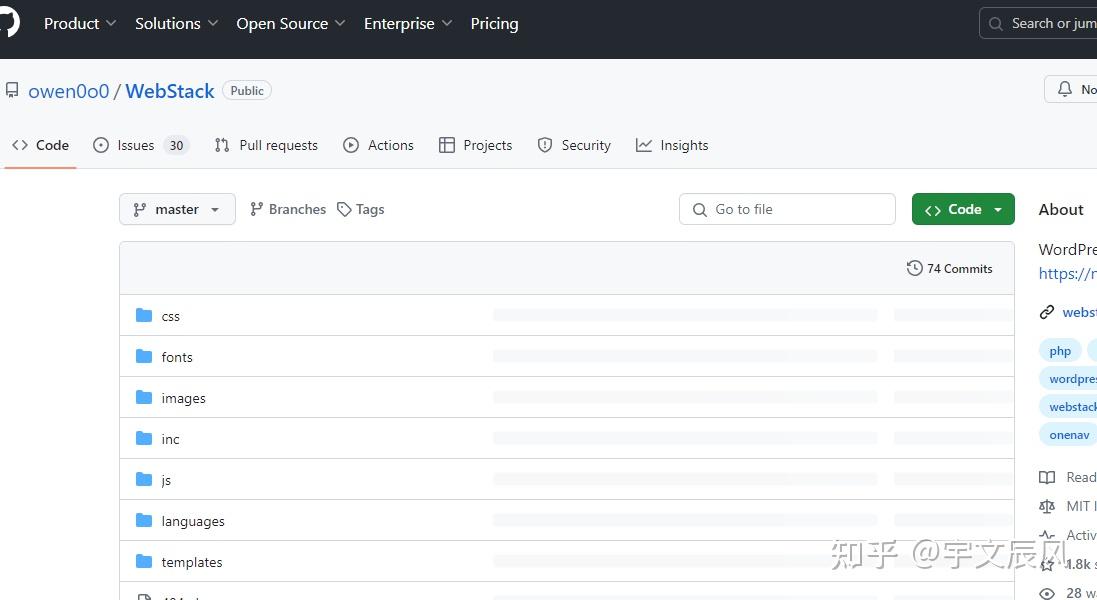Viewport: 1097px width, 600px height.
Task: Click the Public visibility badge
Action: point(246,90)
